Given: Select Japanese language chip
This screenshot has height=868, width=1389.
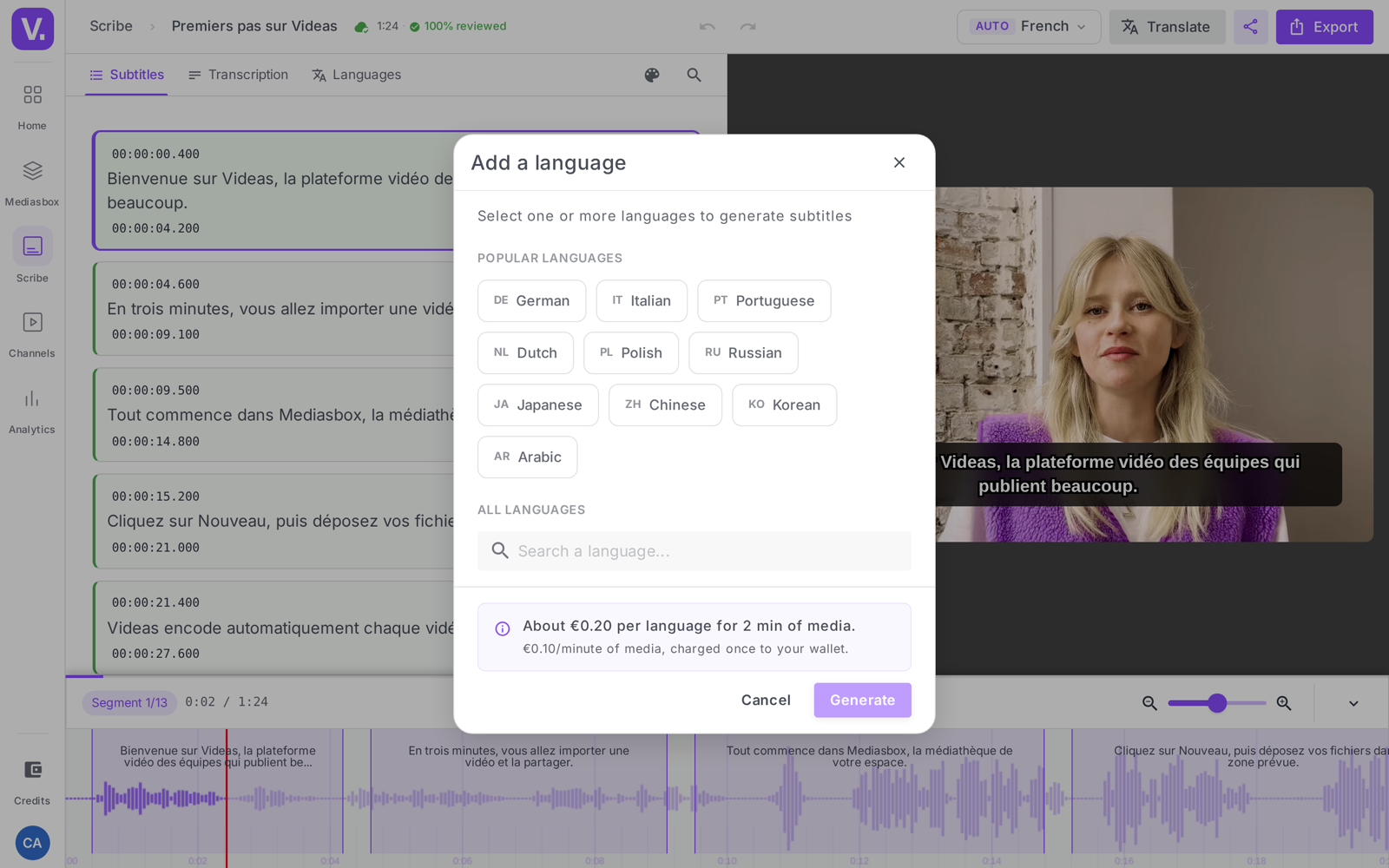Looking at the screenshot, I should click(538, 405).
